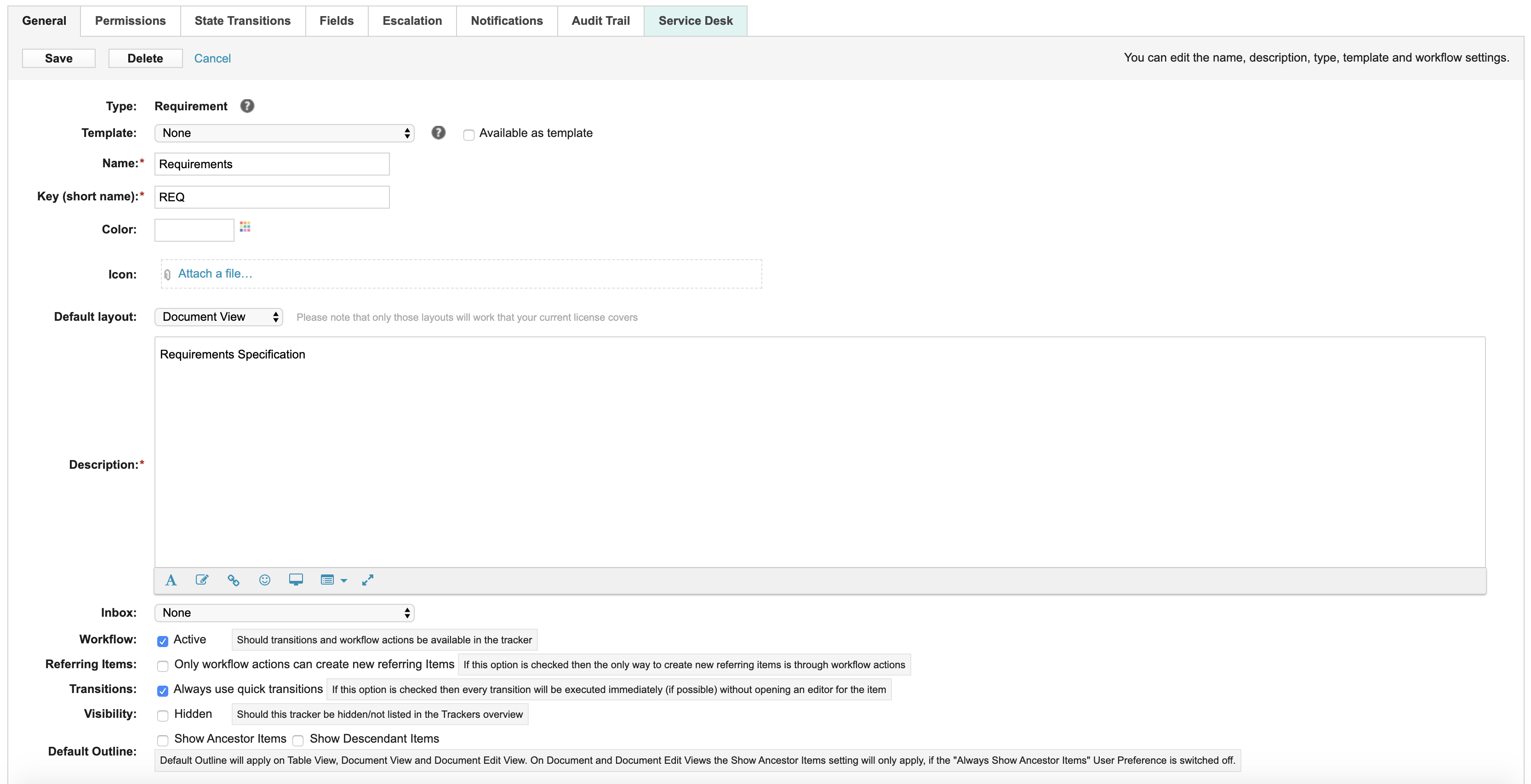Open the emoji smiley icon
This screenshot has width=1531, height=784.
pyautogui.click(x=264, y=580)
